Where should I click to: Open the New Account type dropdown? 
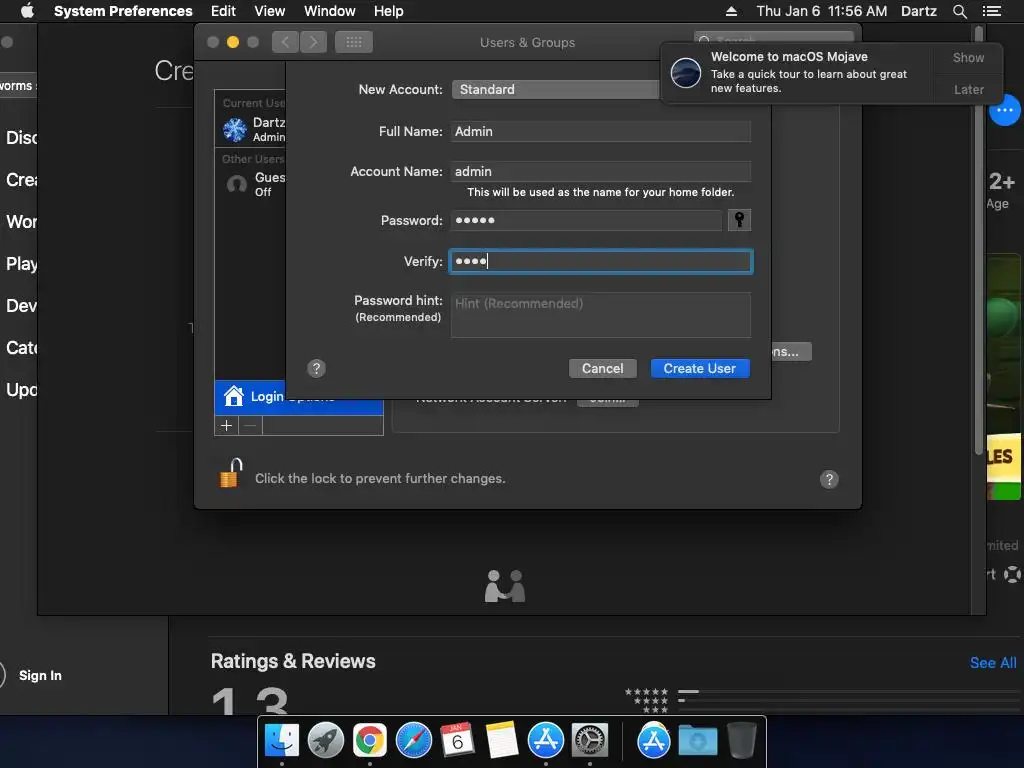tap(556, 89)
